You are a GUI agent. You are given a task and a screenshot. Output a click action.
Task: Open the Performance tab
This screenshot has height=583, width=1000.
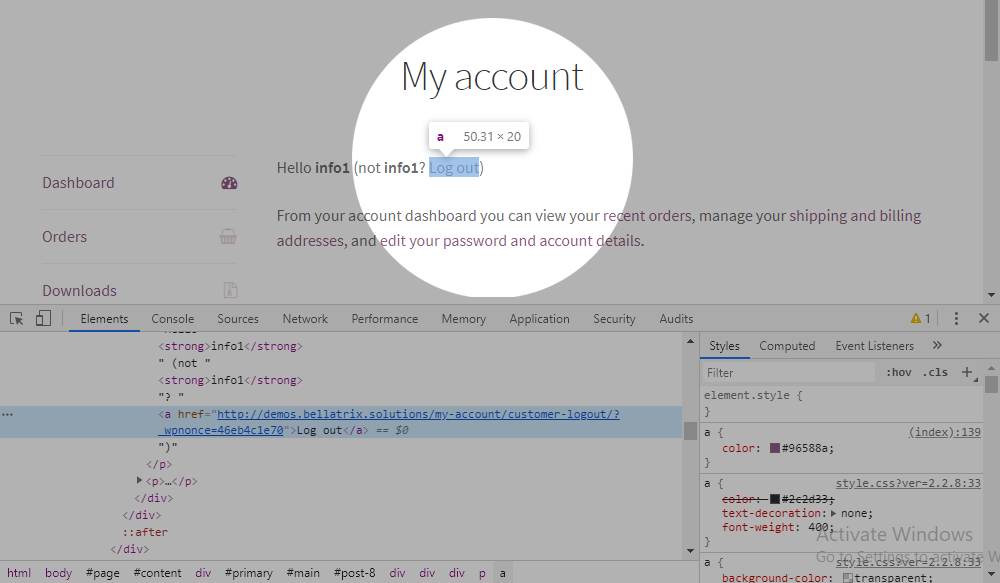[385, 319]
